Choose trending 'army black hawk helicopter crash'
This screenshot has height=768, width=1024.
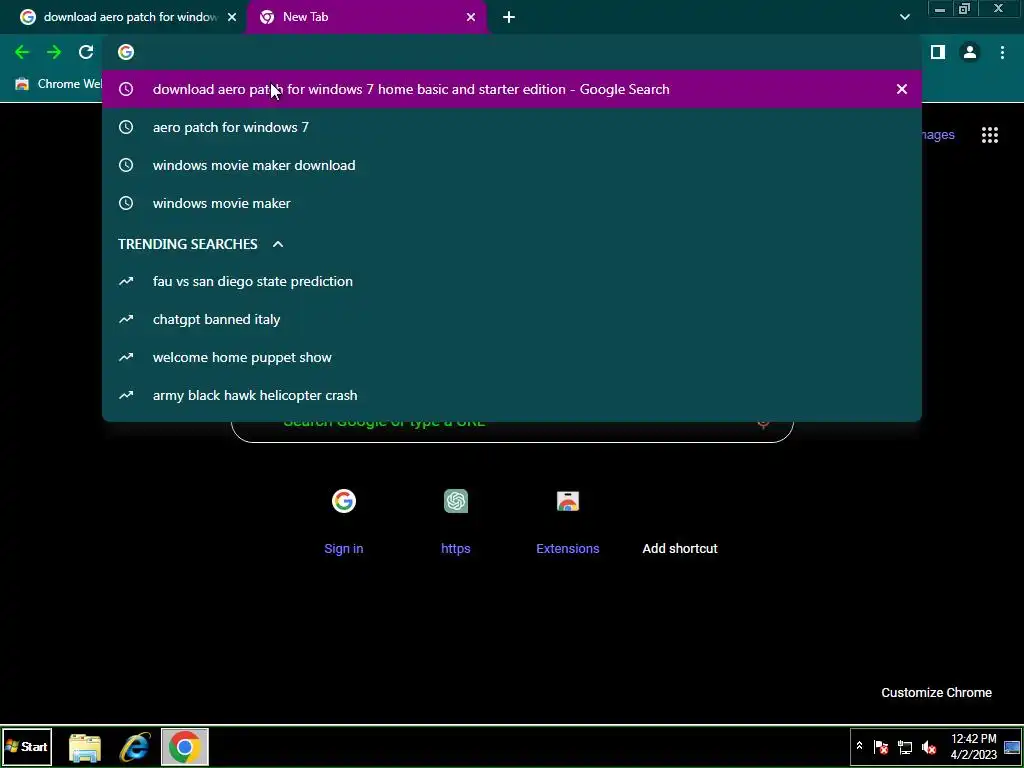[511, 395]
